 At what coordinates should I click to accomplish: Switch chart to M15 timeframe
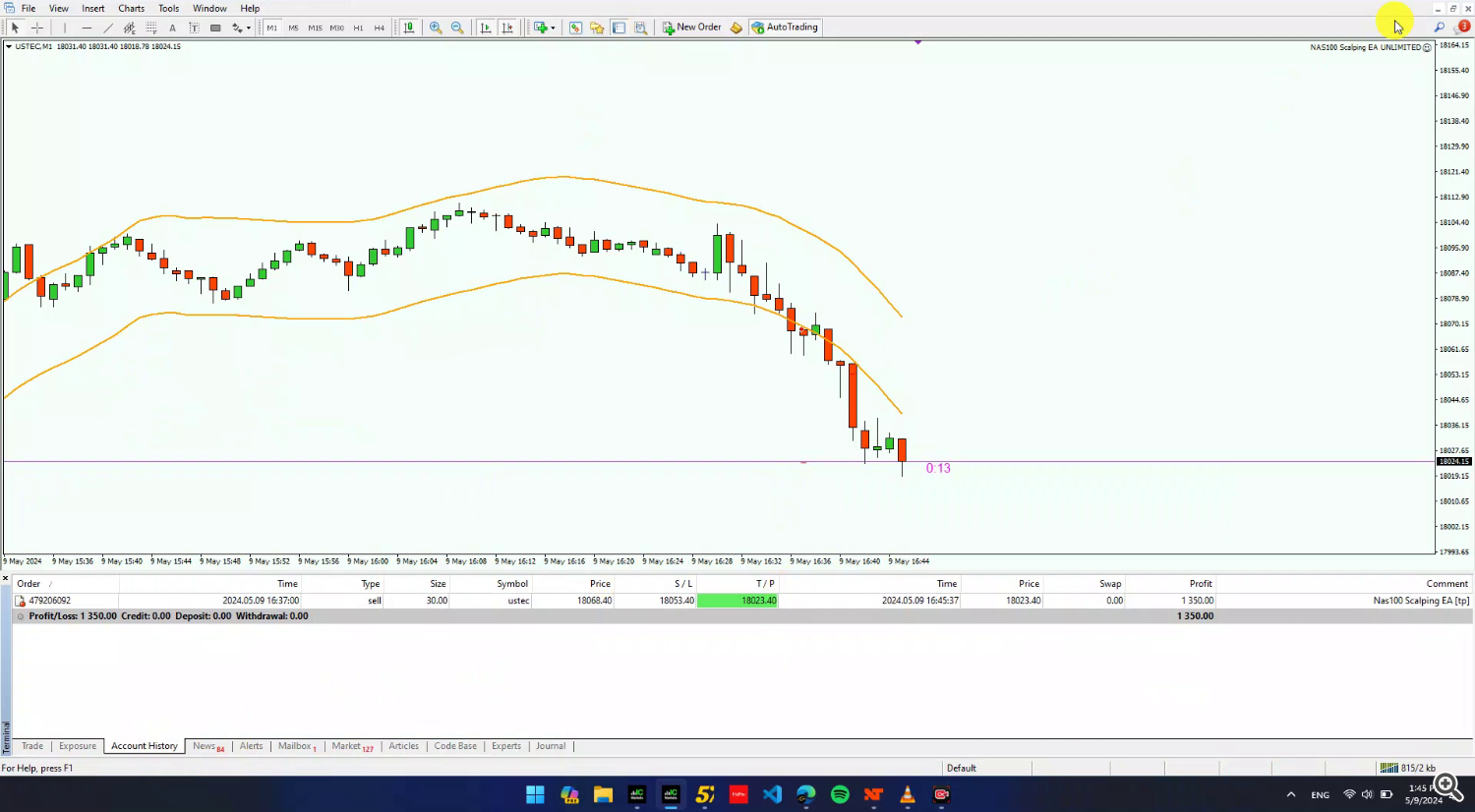point(315,28)
